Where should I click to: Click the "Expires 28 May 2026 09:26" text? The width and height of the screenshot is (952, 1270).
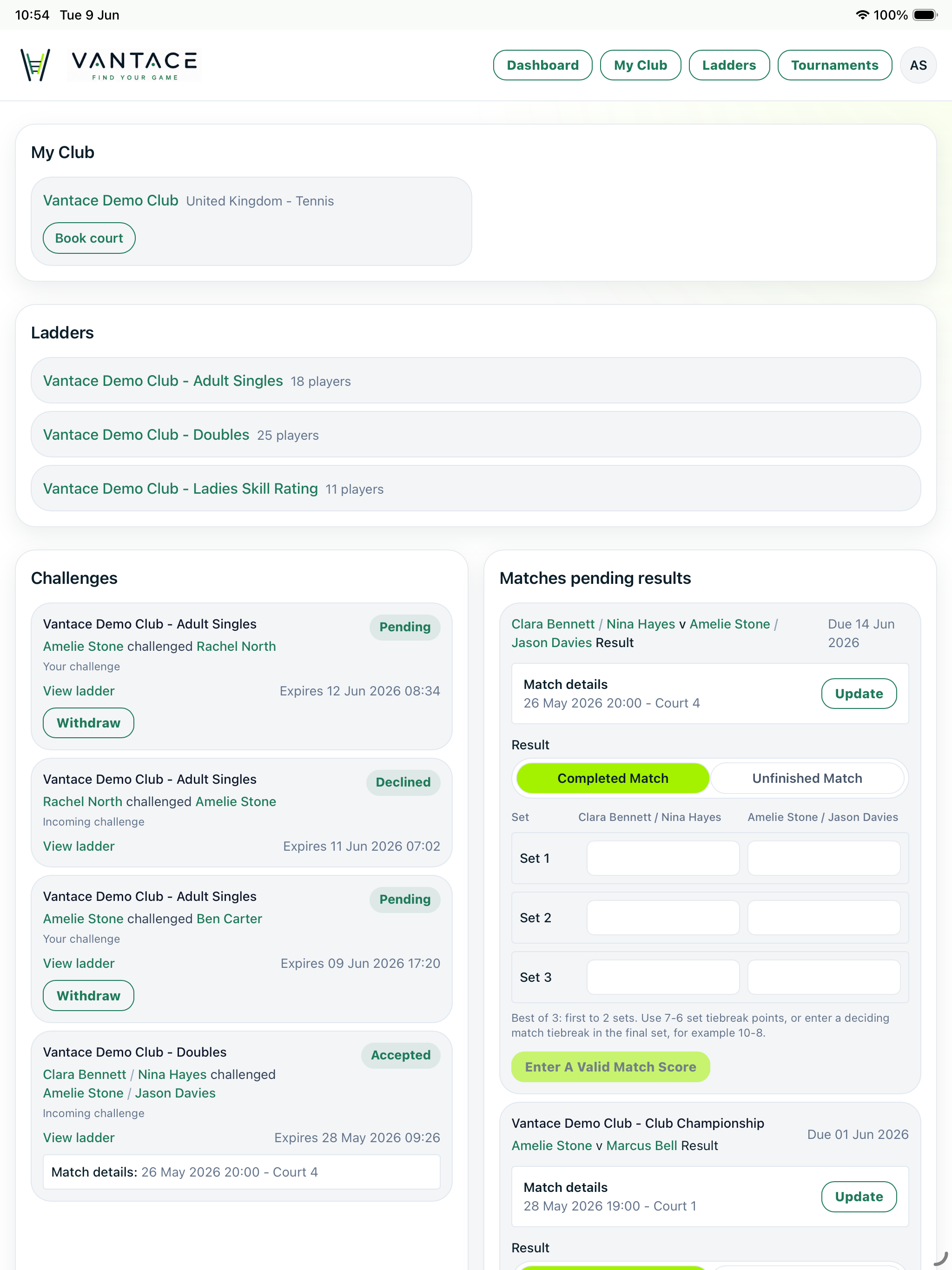pyautogui.click(x=357, y=1138)
